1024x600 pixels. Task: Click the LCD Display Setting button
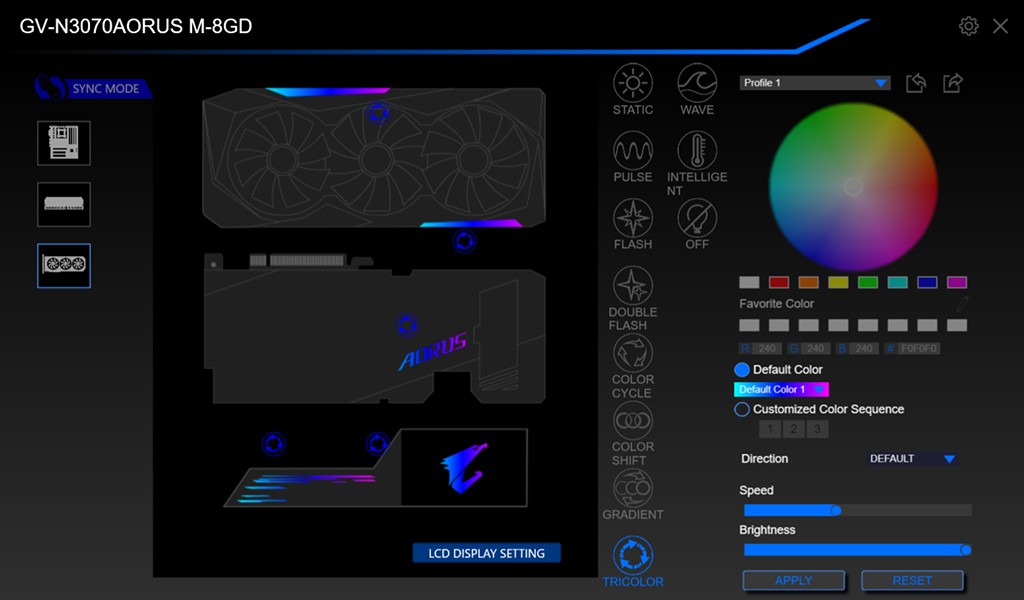pyautogui.click(x=487, y=553)
